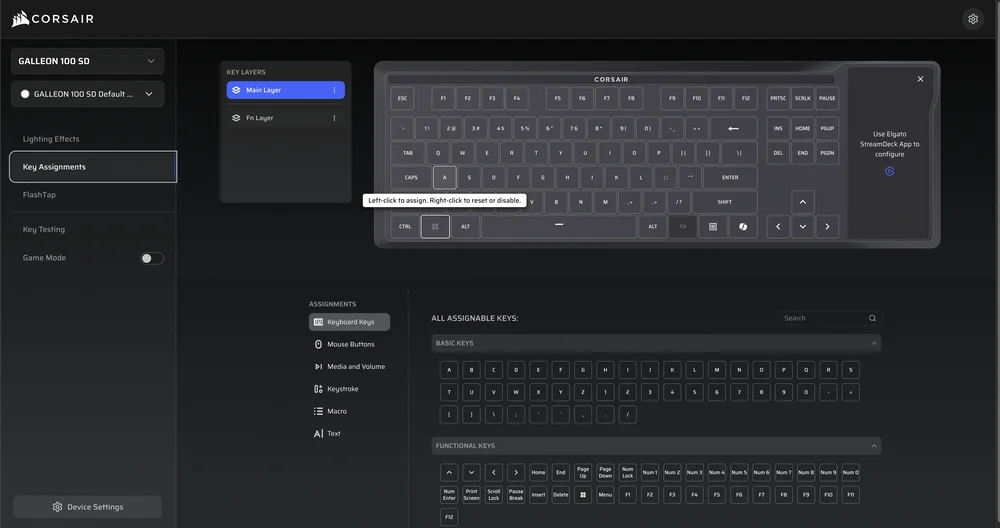The height and width of the screenshot is (528, 1000).
Task: Click the assignable keys Search field
Action: point(822,318)
